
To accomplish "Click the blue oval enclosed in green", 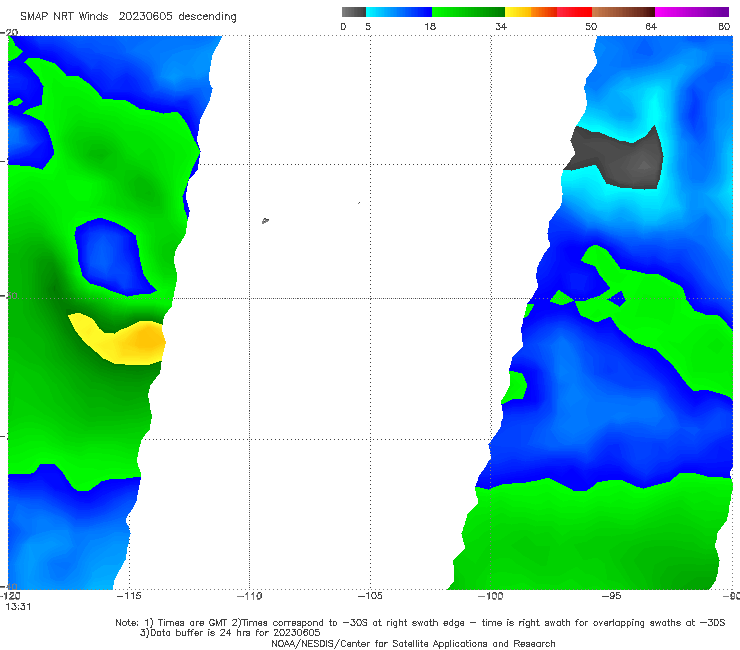I will (x=114, y=257).
